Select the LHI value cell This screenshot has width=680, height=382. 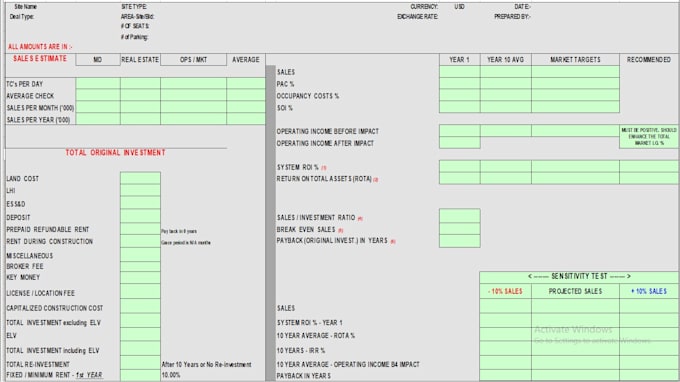(140, 190)
